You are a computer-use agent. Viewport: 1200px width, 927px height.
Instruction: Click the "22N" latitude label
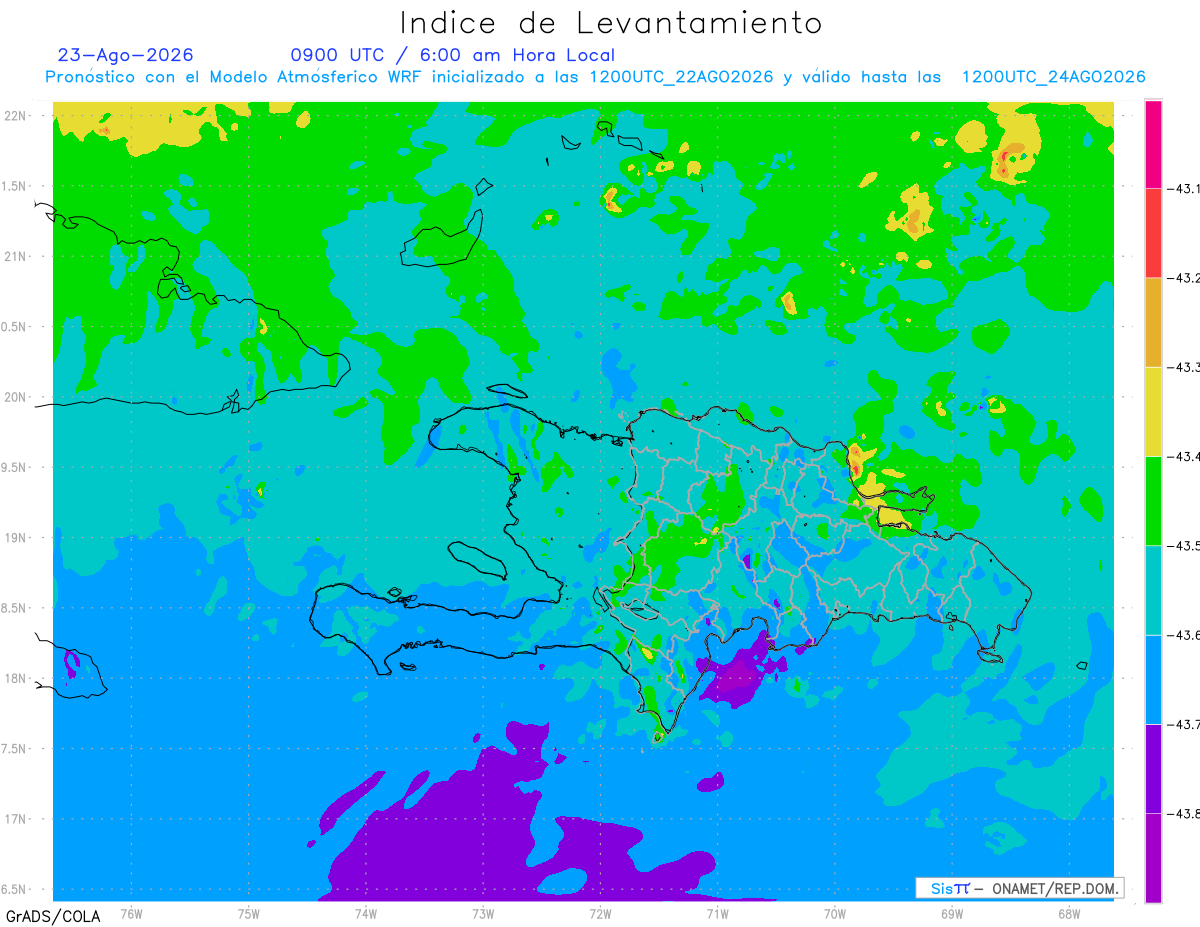(16, 115)
